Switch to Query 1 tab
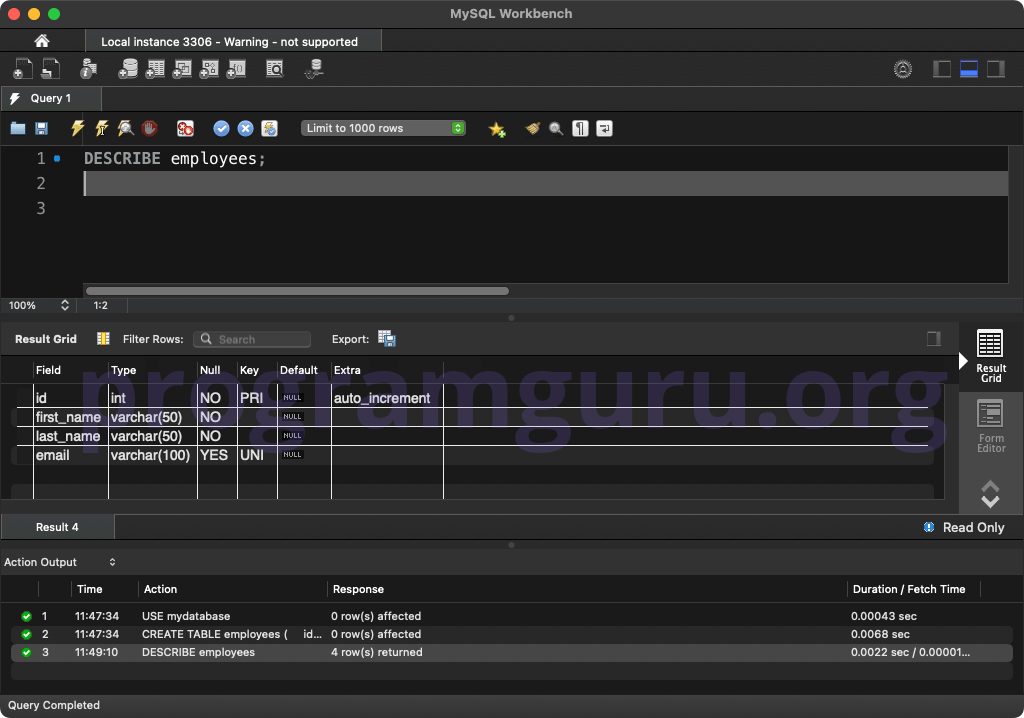Viewport: 1024px width, 718px height. click(x=51, y=98)
